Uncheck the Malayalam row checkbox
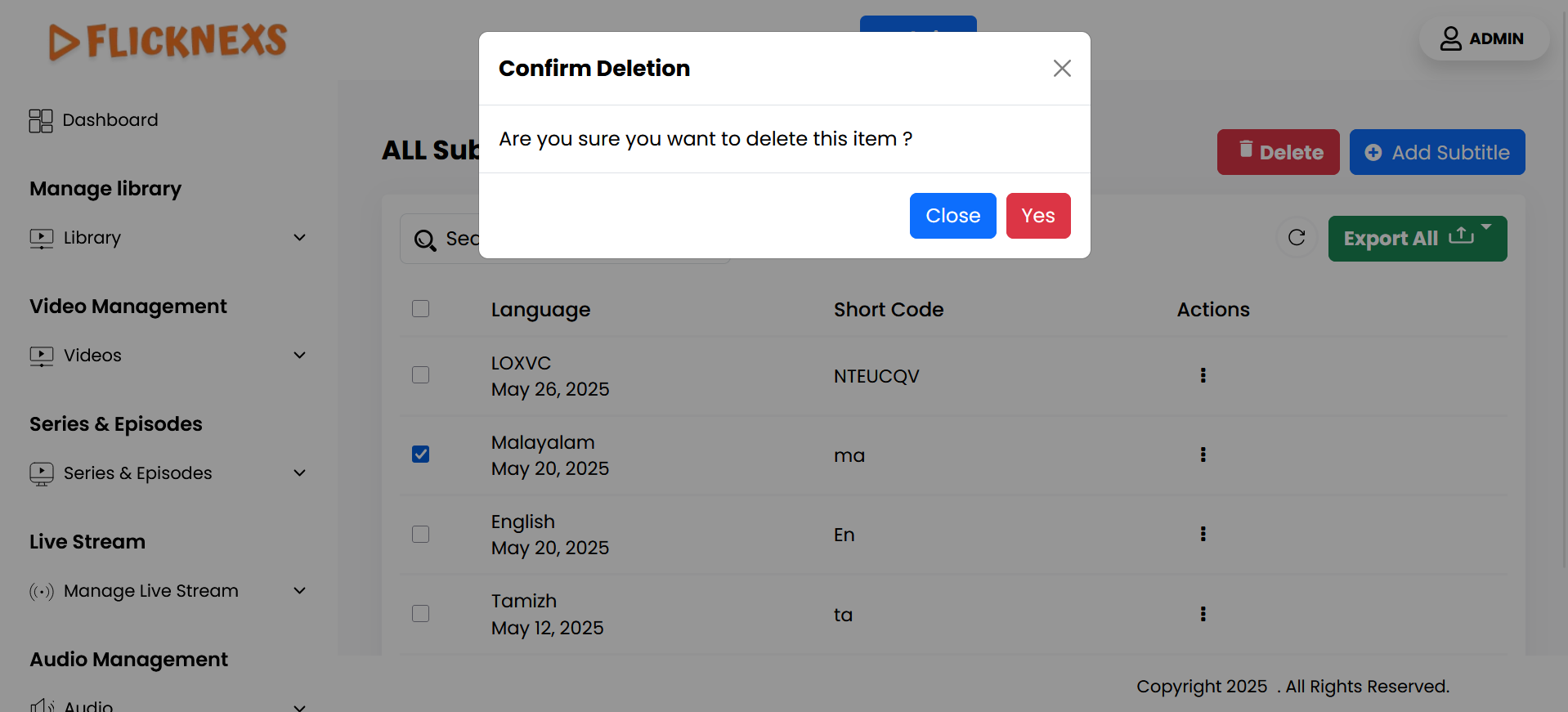Image resolution: width=1568 pixels, height=712 pixels. [x=420, y=455]
